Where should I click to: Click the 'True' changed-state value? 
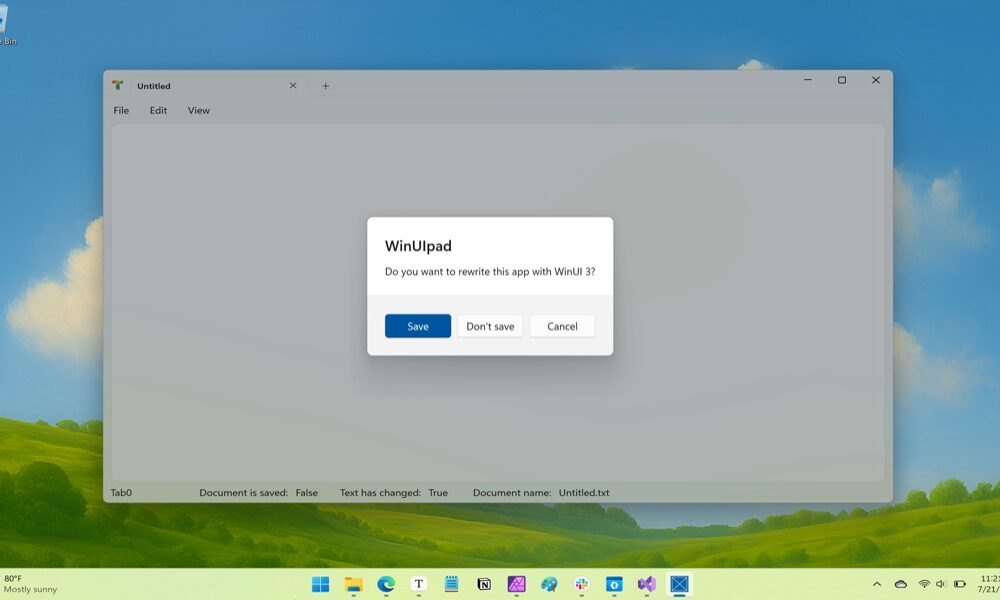click(x=438, y=492)
